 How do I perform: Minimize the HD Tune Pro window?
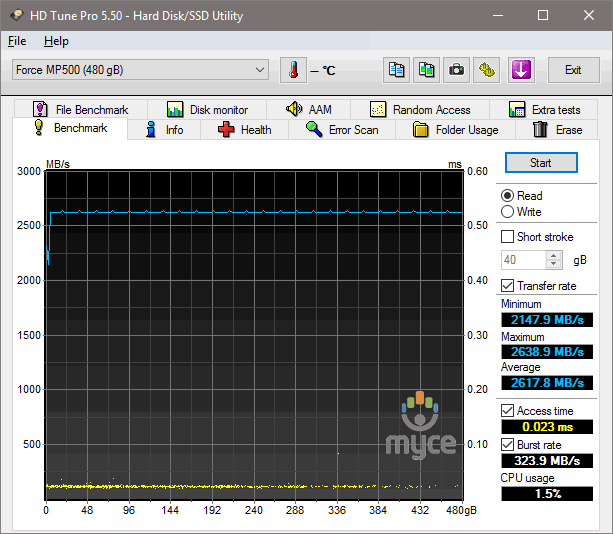click(498, 15)
